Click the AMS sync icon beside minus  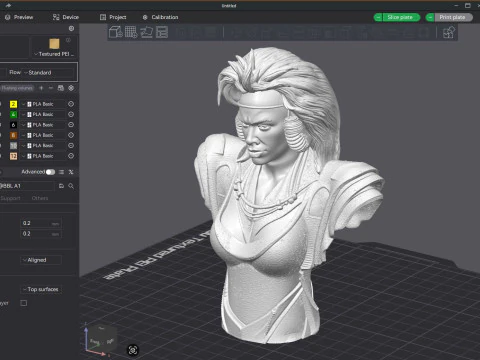[61, 88]
